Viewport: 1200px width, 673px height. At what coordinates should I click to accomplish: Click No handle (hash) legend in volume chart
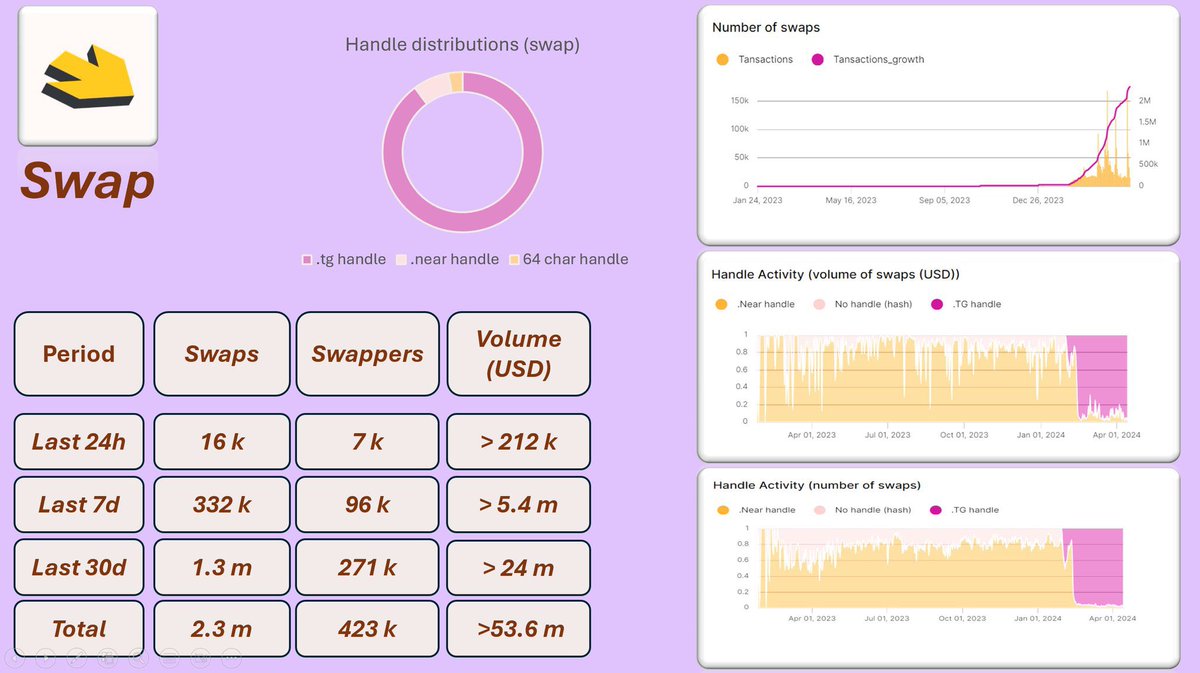[x=862, y=304]
